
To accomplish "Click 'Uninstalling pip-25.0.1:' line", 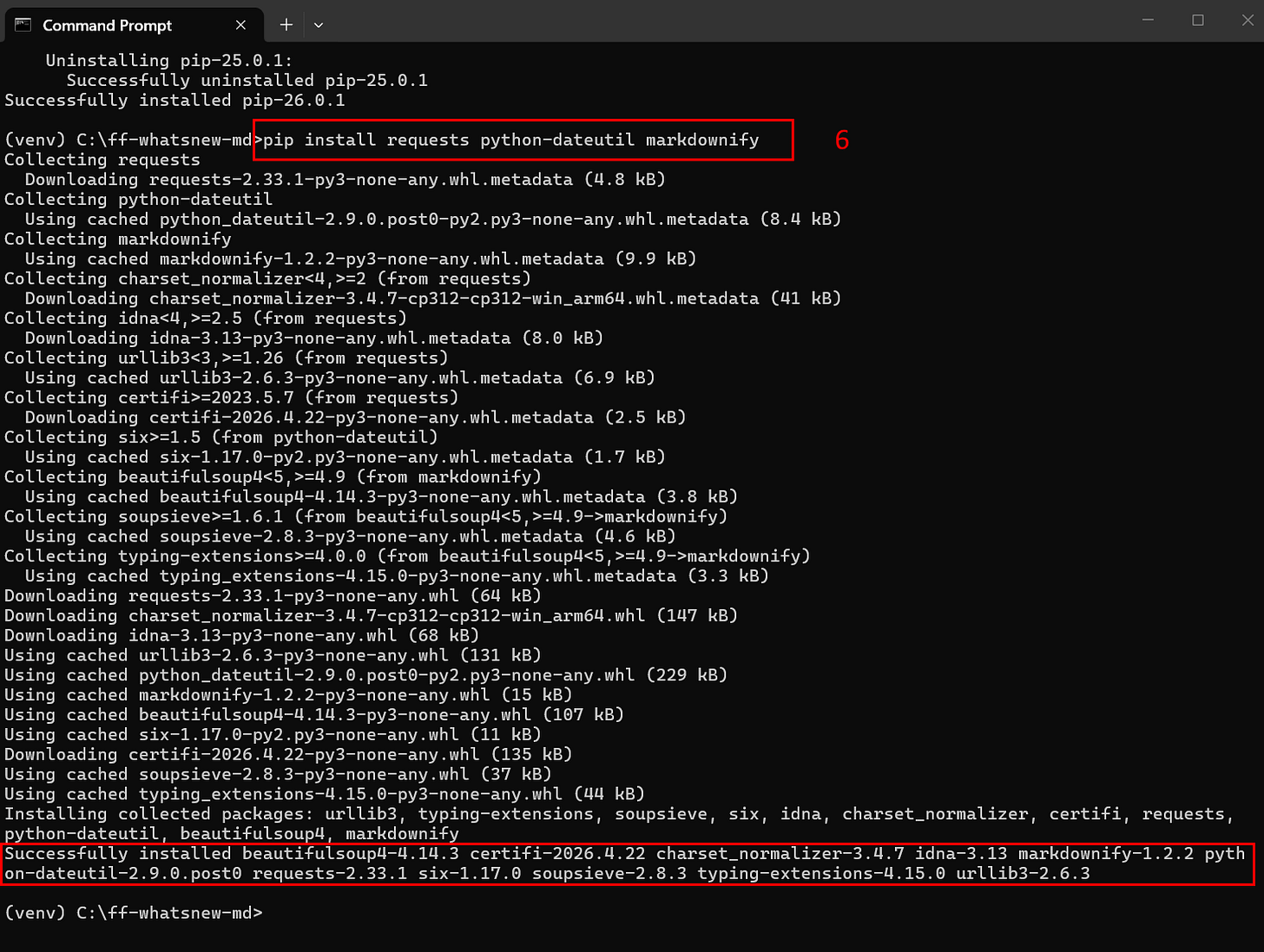I will (x=169, y=60).
